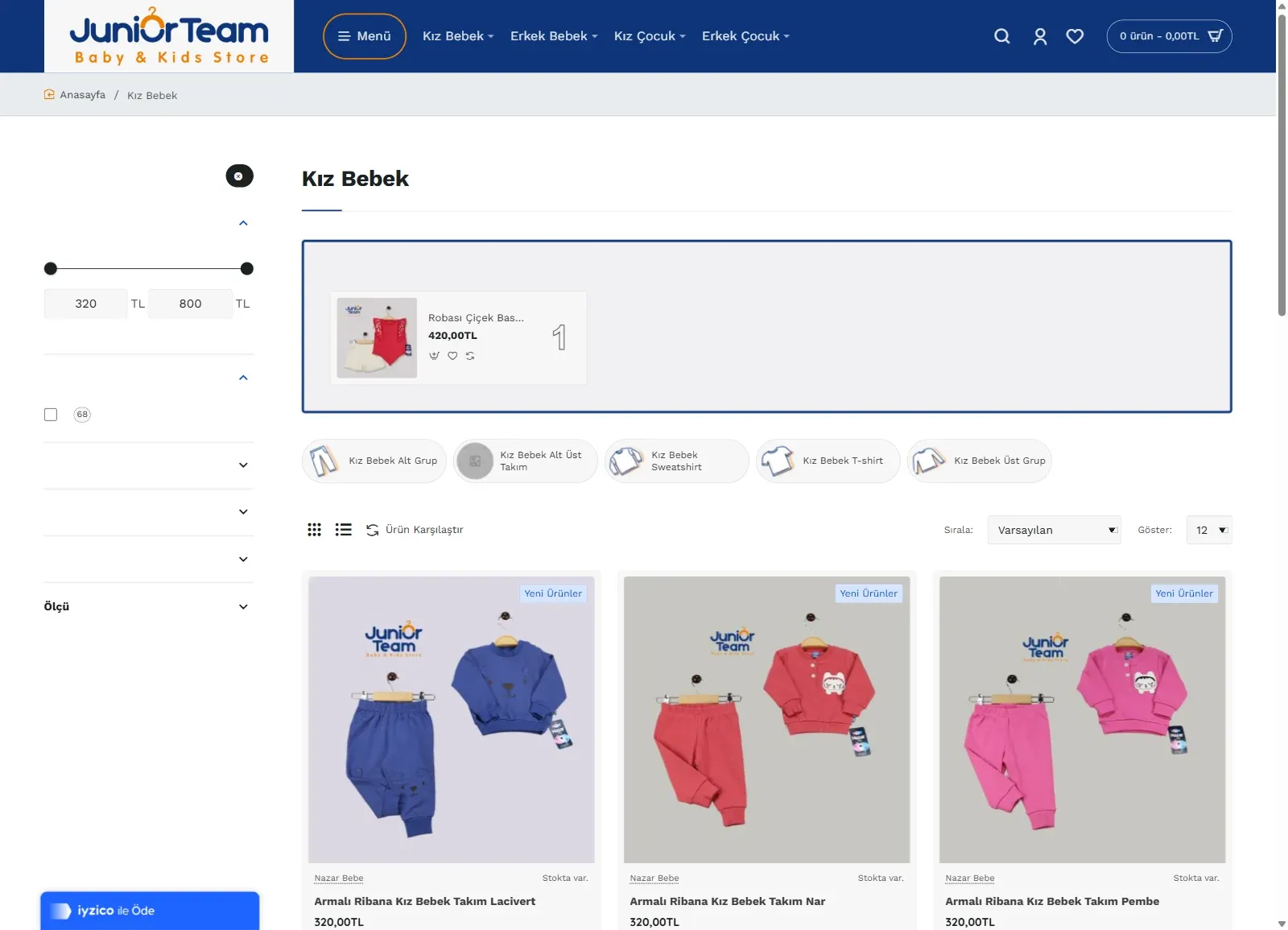Open the Menü button
The width and height of the screenshot is (1288, 930).
point(365,36)
